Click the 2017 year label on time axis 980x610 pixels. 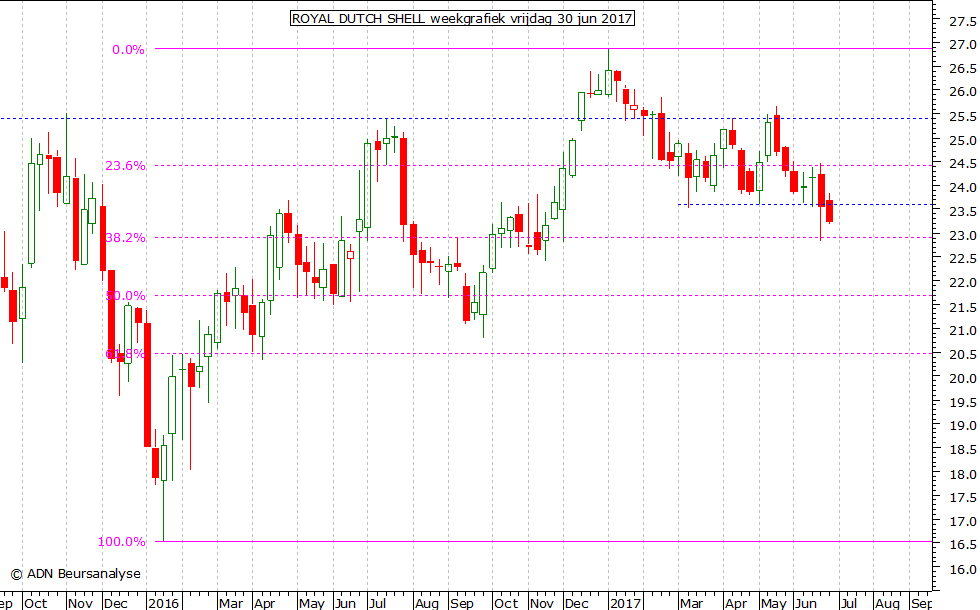[626, 603]
